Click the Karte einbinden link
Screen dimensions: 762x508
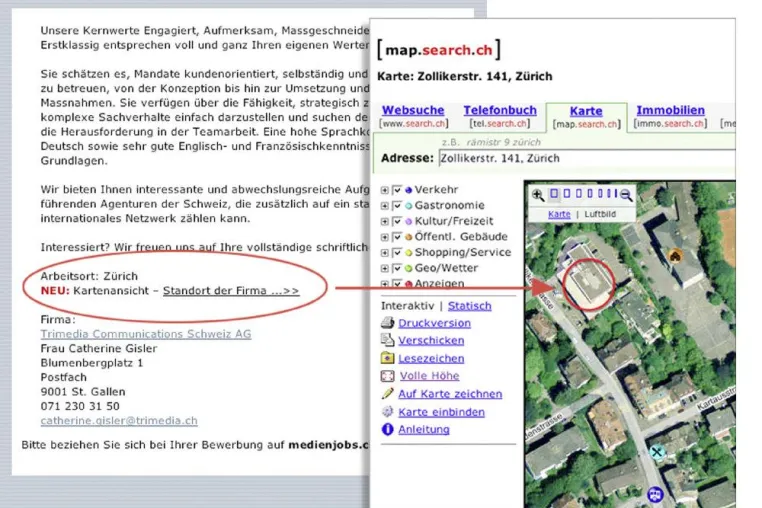[441, 412]
